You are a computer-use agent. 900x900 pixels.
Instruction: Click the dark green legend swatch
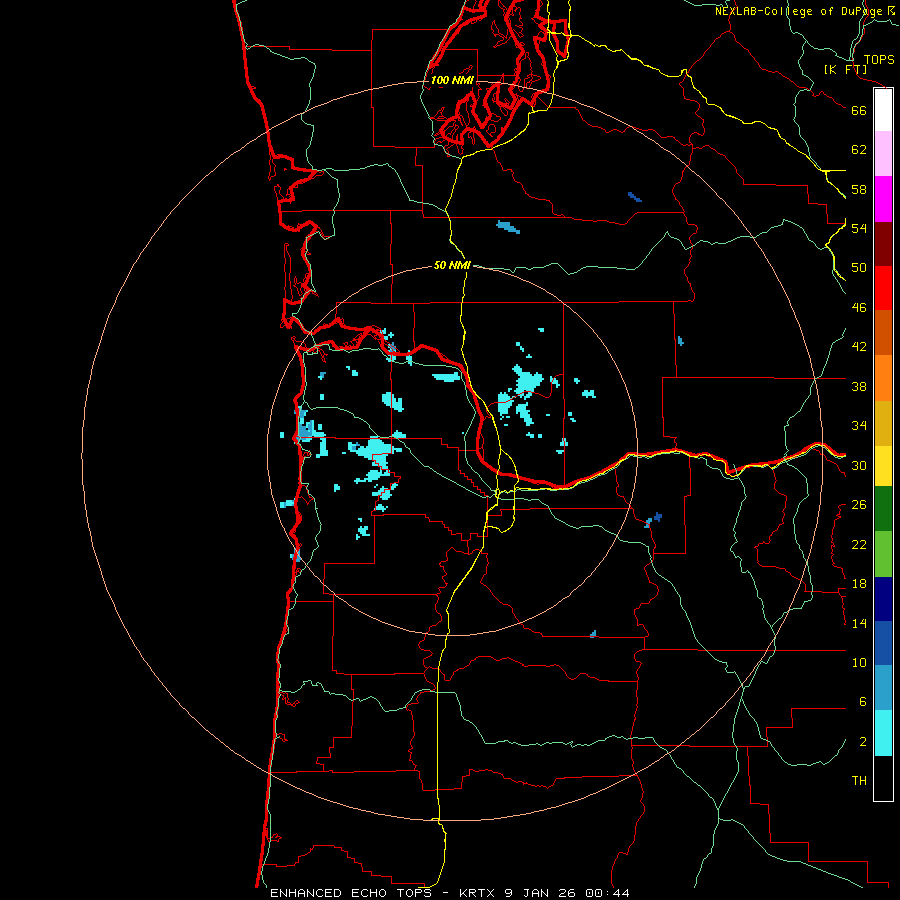883,509
